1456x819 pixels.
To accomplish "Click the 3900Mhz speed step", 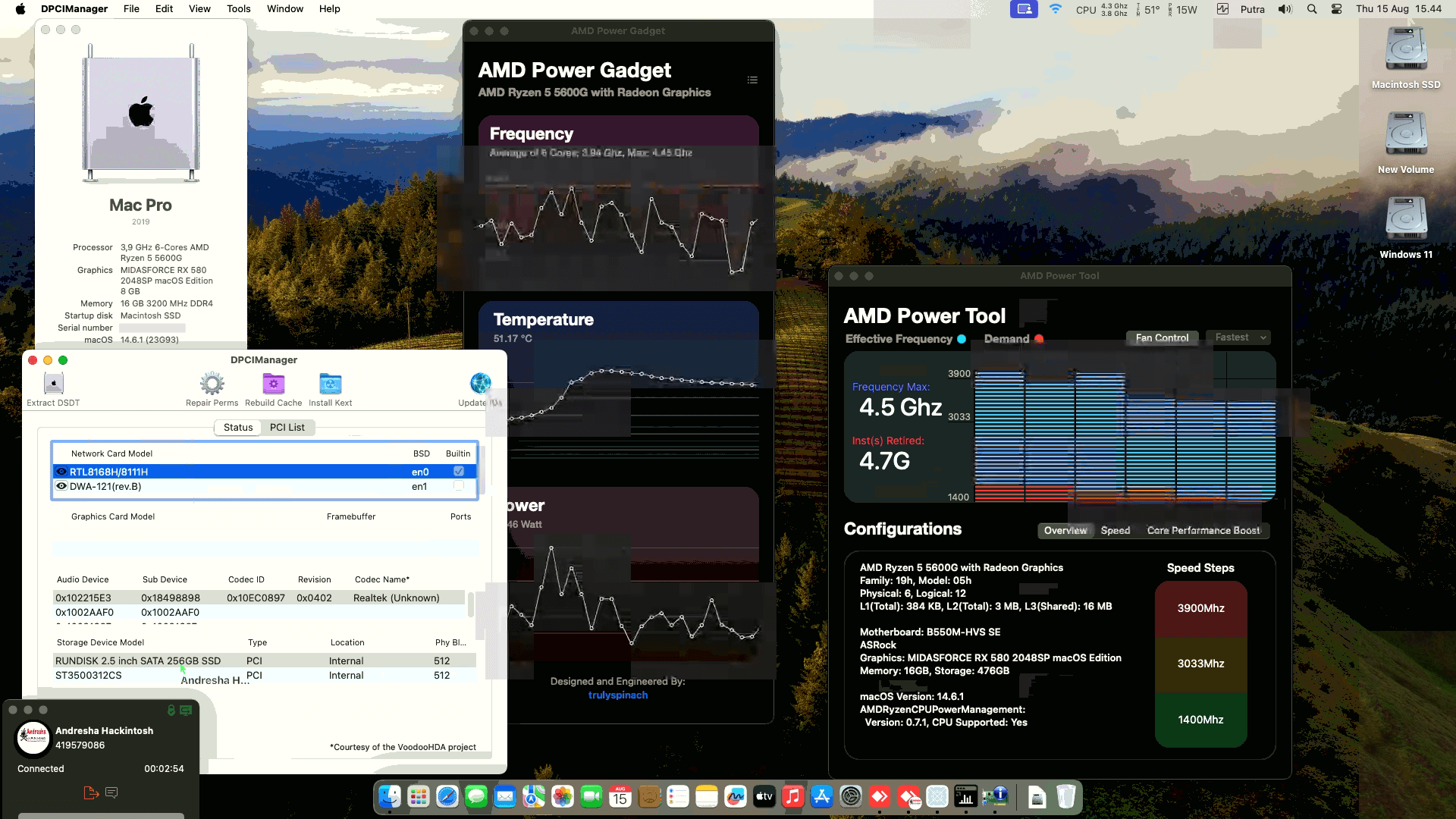I will 1200,608.
